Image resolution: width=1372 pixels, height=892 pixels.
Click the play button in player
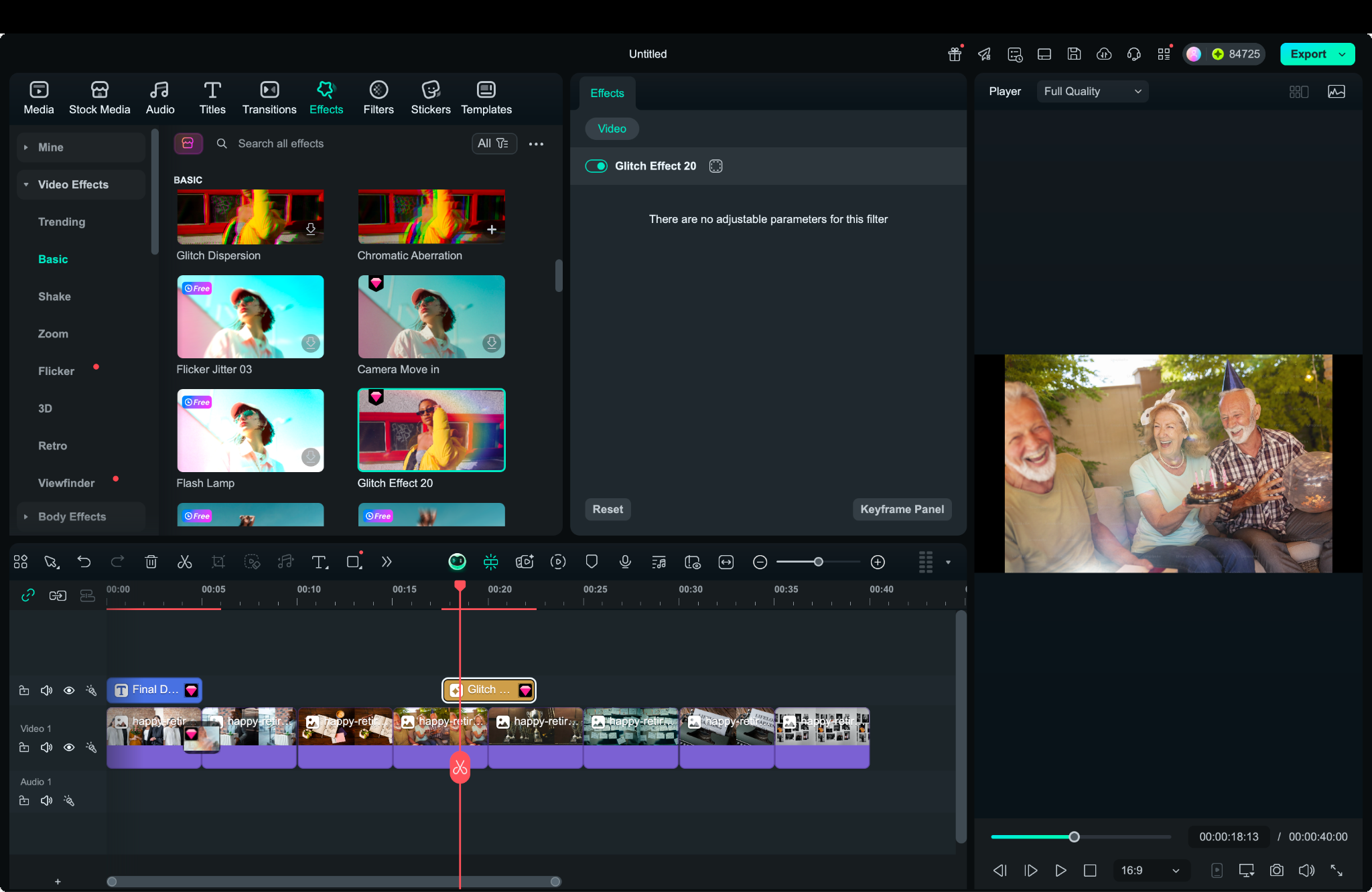click(x=1060, y=870)
